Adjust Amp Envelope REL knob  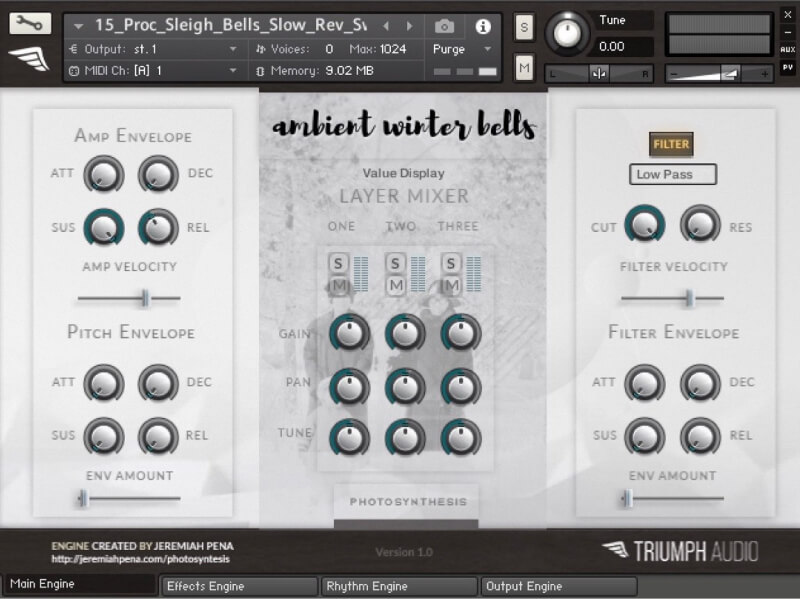tap(158, 227)
